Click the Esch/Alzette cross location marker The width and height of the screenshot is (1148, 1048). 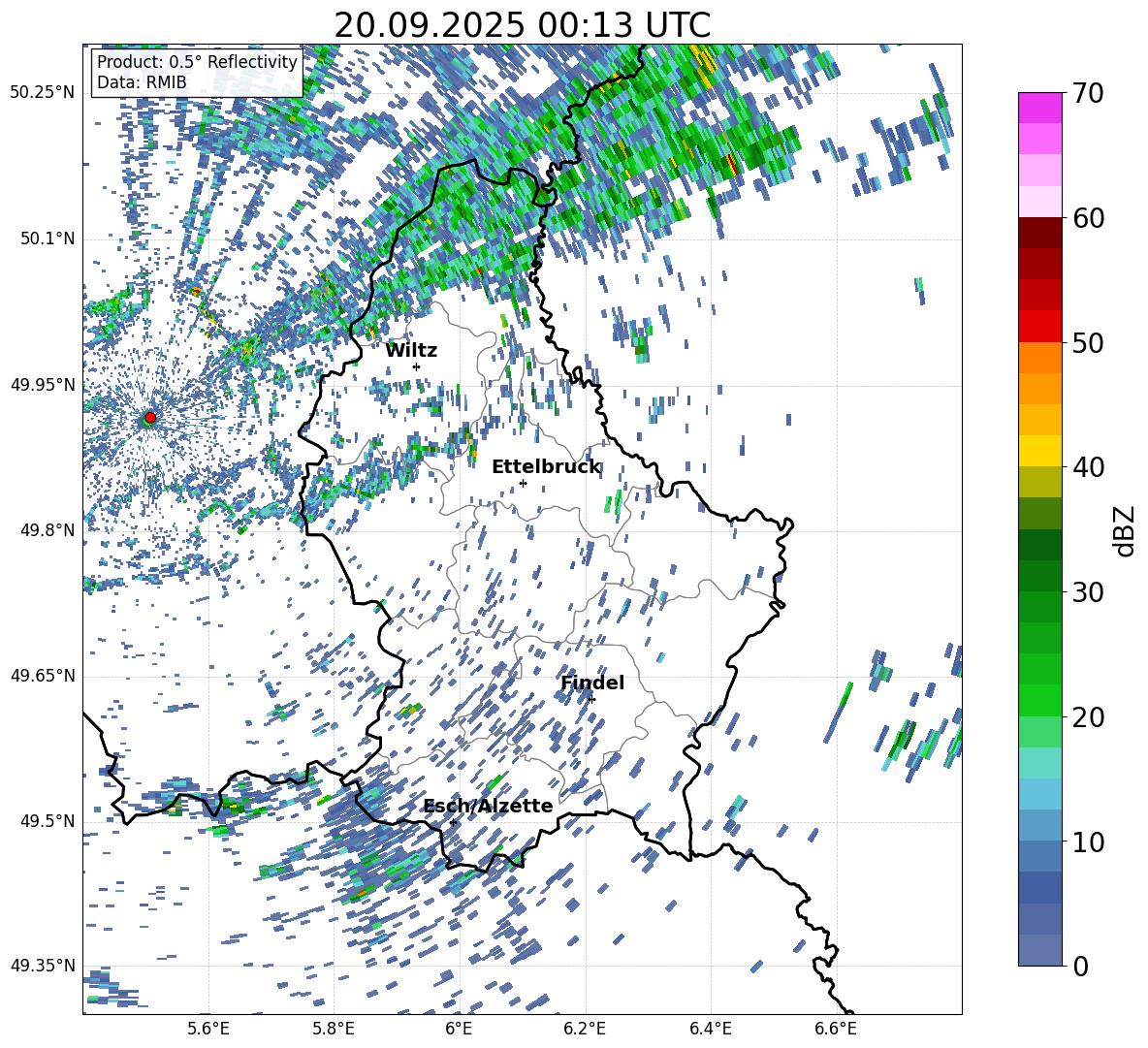coord(453,822)
